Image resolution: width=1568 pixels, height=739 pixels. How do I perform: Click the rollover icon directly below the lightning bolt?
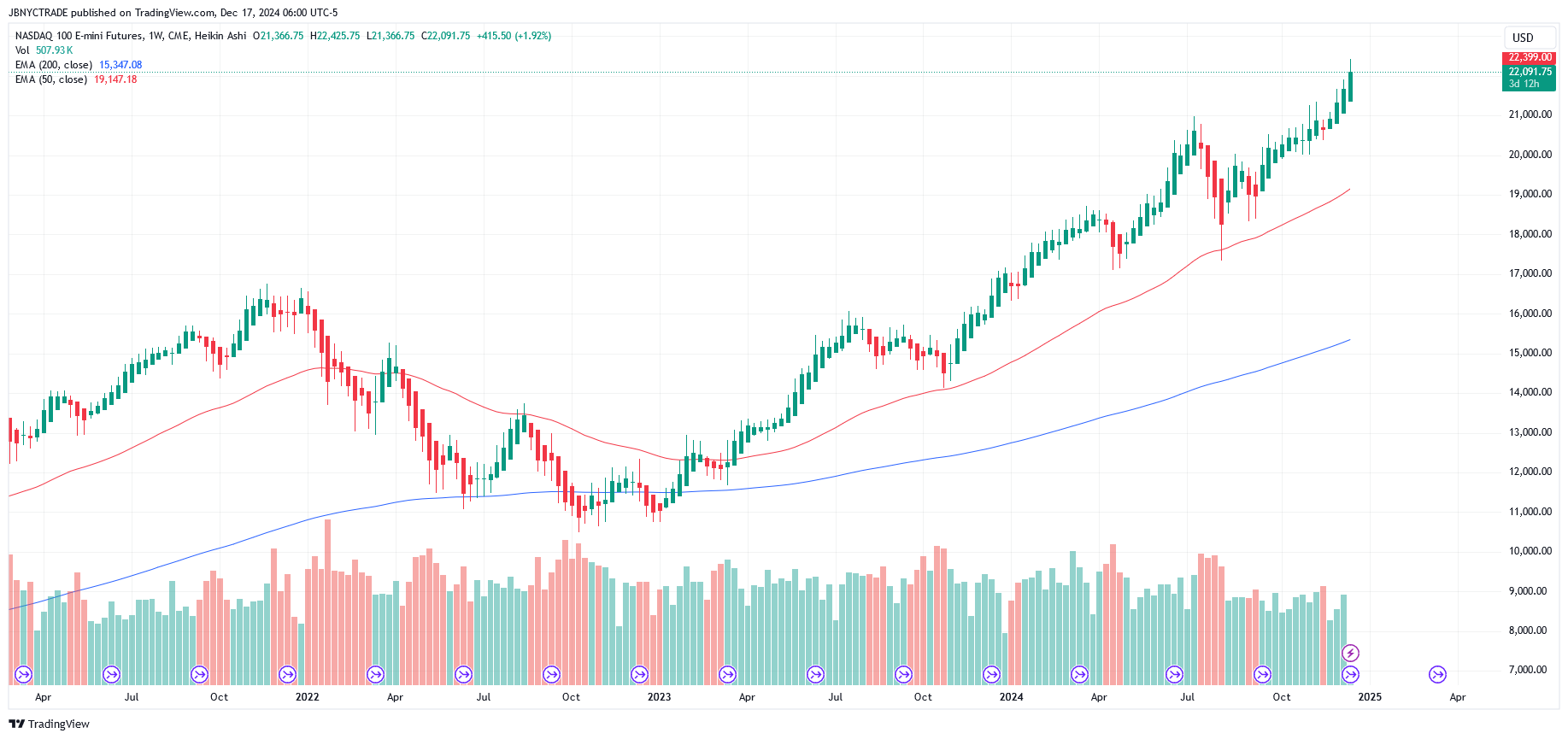(x=1350, y=675)
